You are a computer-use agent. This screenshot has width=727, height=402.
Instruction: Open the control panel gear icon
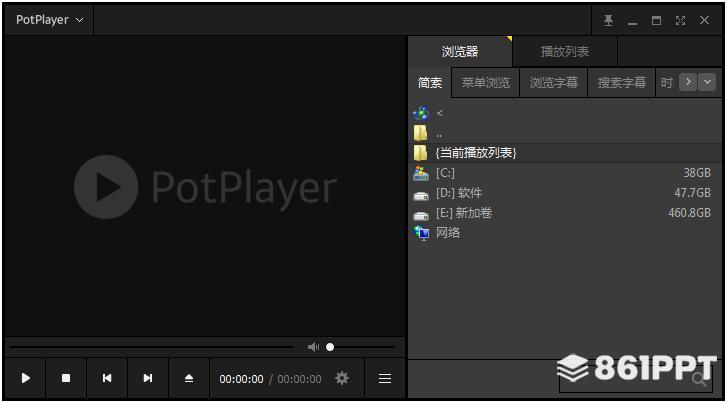pyautogui.click(x=342, y=378)
